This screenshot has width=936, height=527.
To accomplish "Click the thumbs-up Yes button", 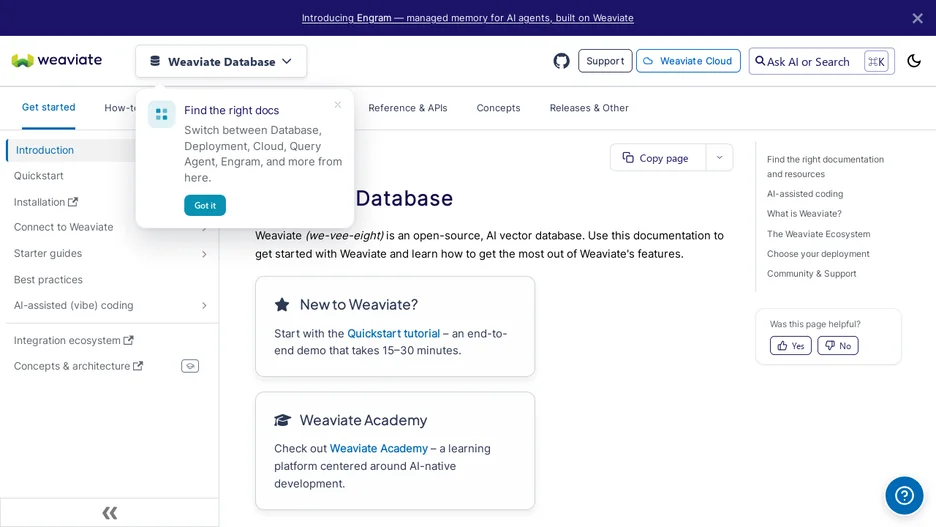I will coord(790,346).
